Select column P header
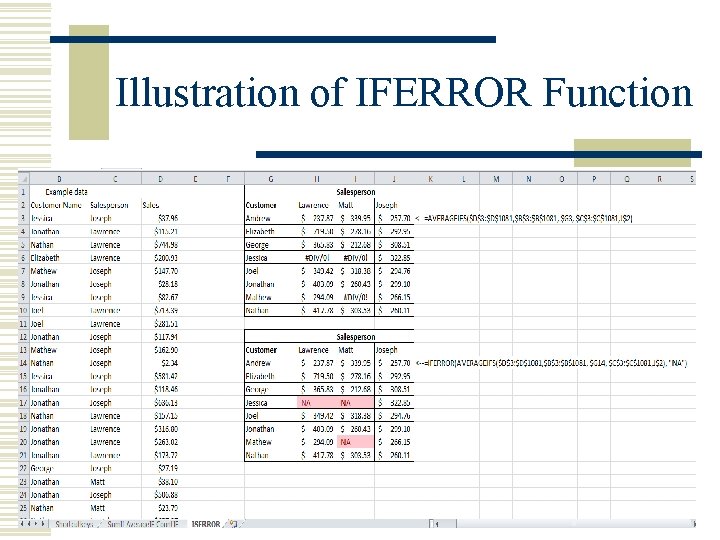The width and height of the screenshot is (720, 540). click(x=594, y=179)
